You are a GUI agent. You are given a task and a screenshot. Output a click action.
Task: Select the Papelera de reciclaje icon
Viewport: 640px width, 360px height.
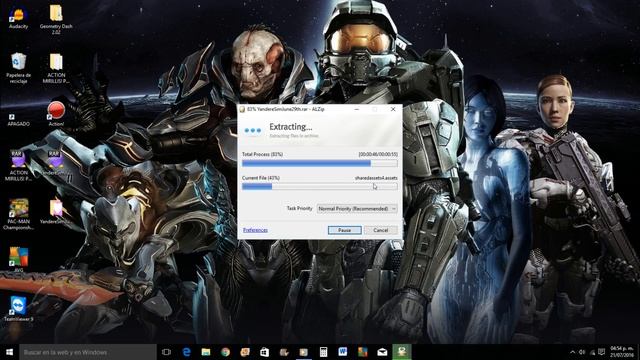point(18,68)
